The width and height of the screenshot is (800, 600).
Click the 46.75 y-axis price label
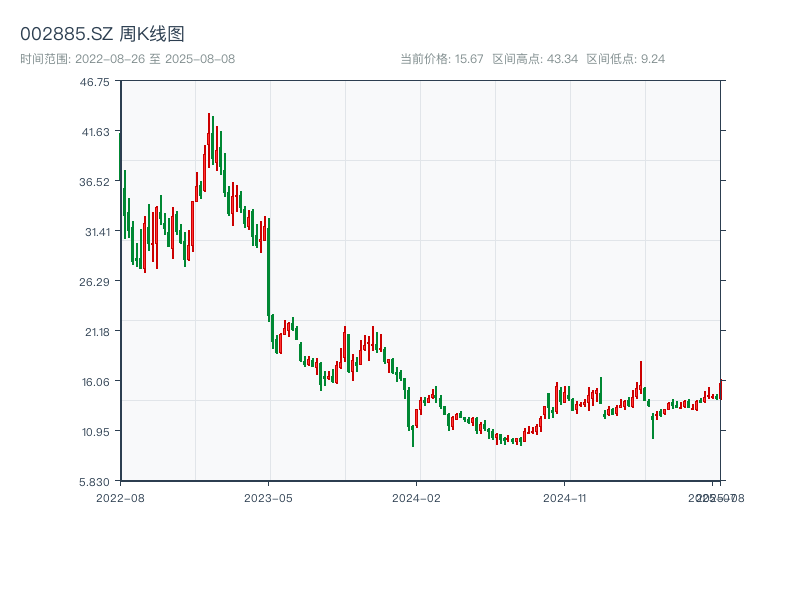tap(95, 82)
